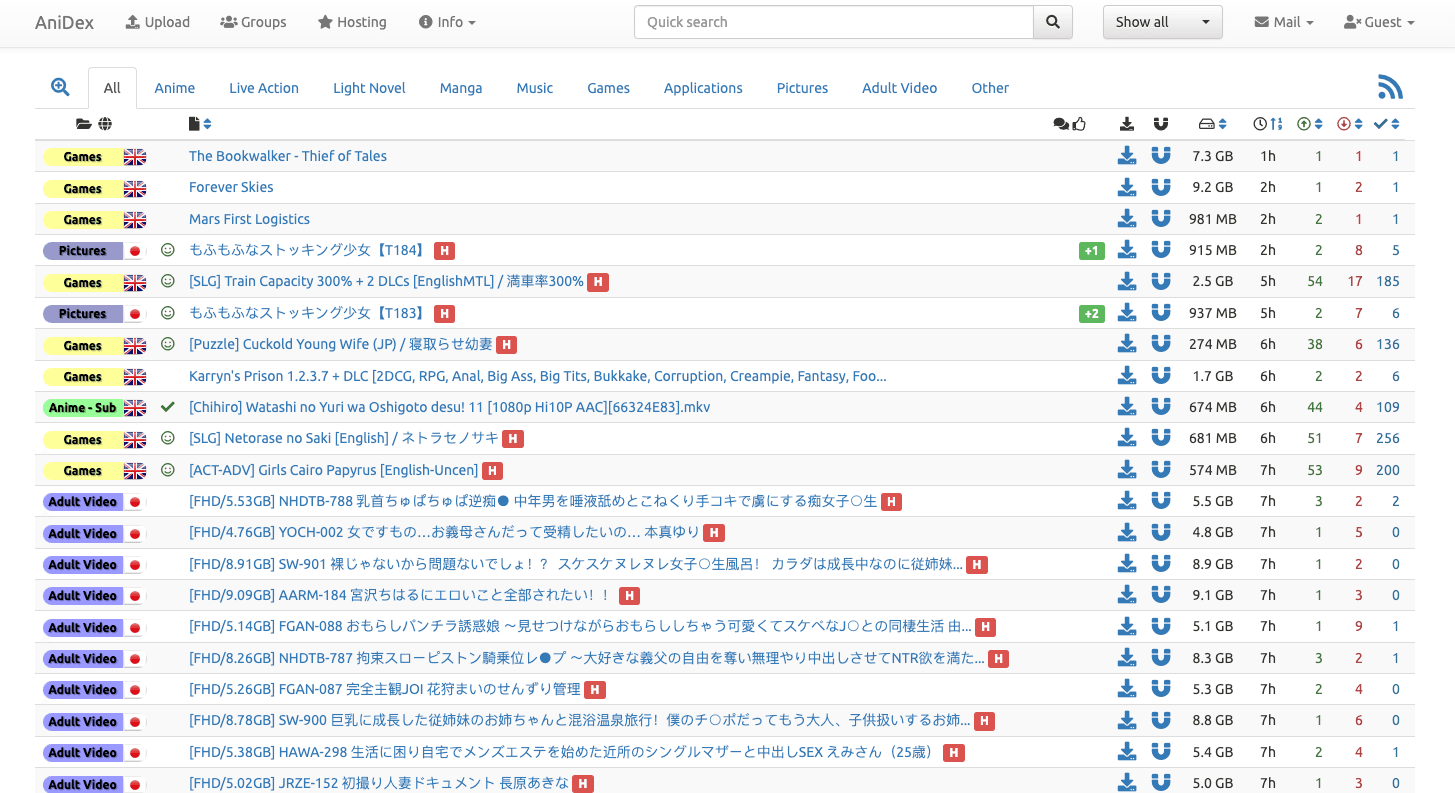Sort torrents by leechers using the red arrow
The image size is (1455, 793).
point(1350,124)
